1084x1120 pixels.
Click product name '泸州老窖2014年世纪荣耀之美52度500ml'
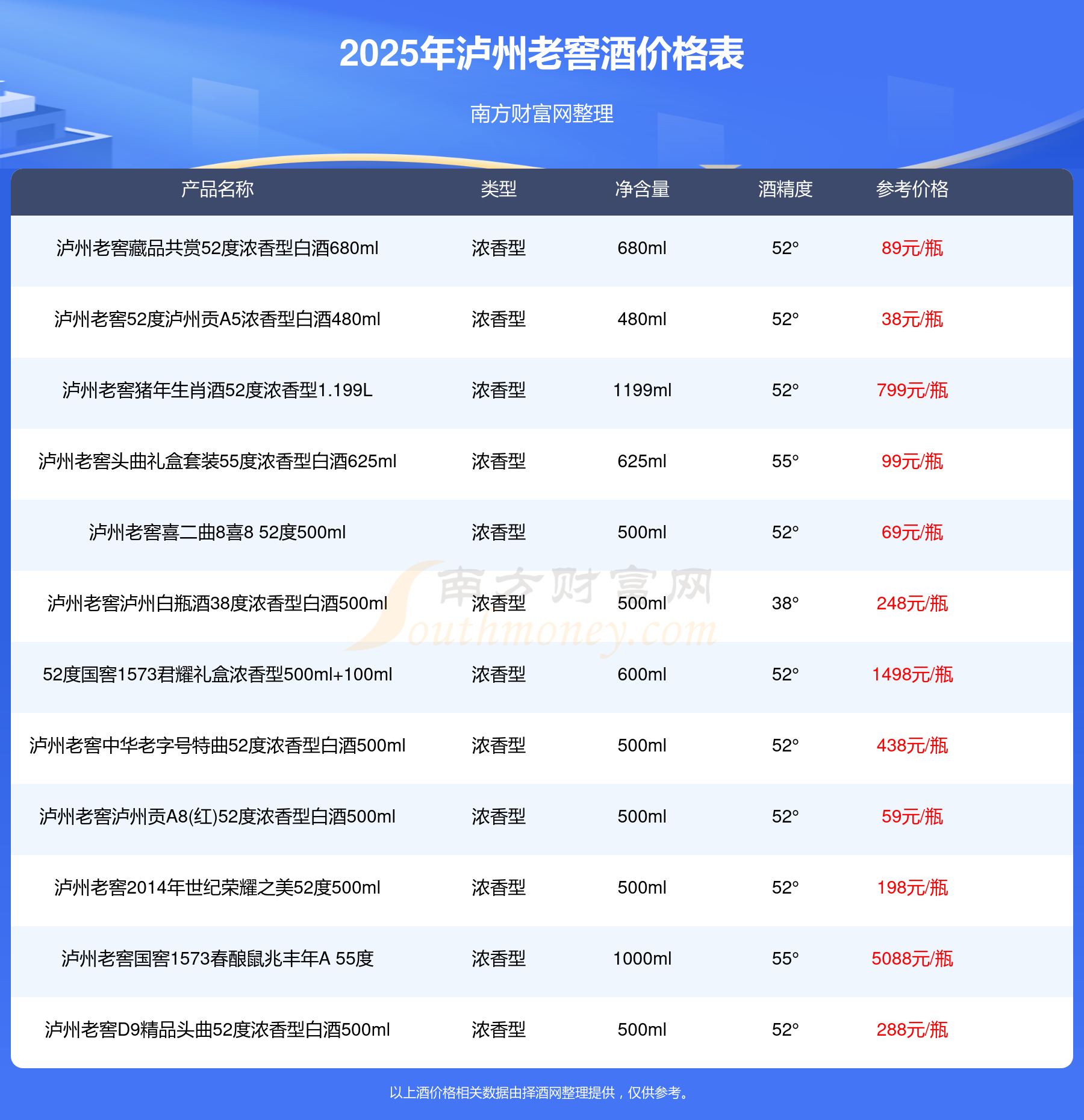point(217,888)
